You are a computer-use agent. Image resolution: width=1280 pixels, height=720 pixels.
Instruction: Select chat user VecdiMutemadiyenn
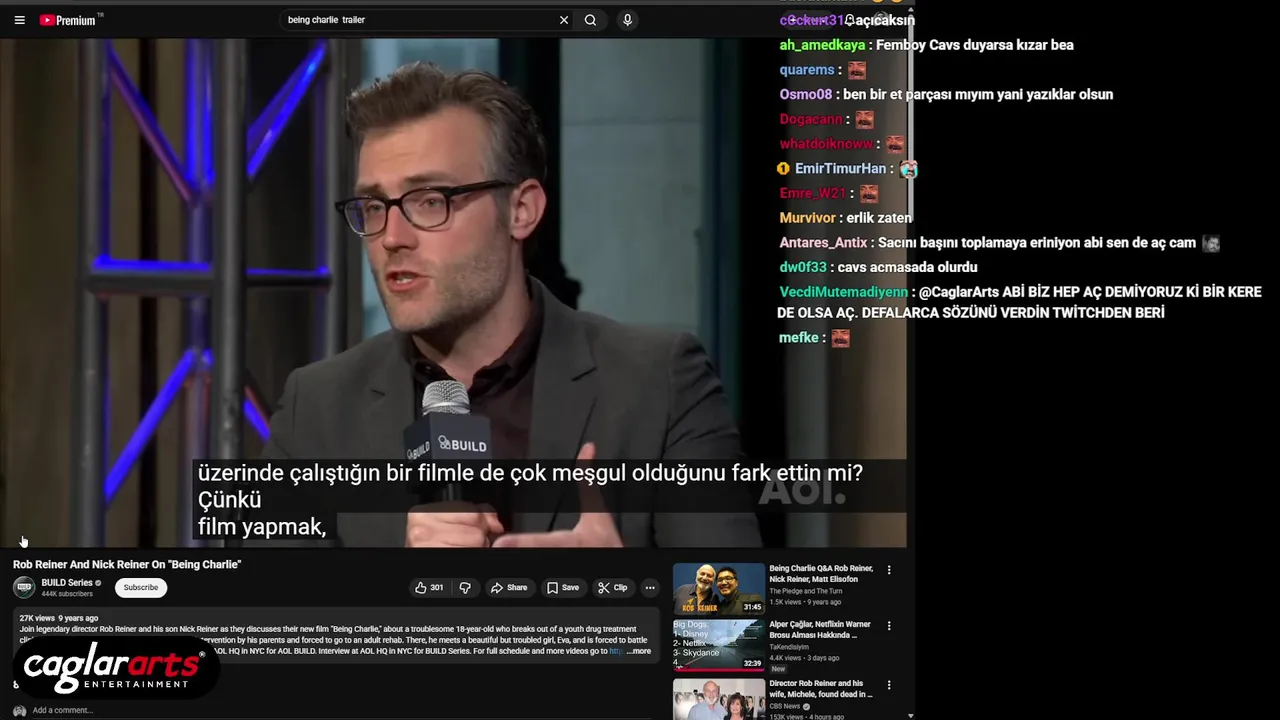point(843,292)
